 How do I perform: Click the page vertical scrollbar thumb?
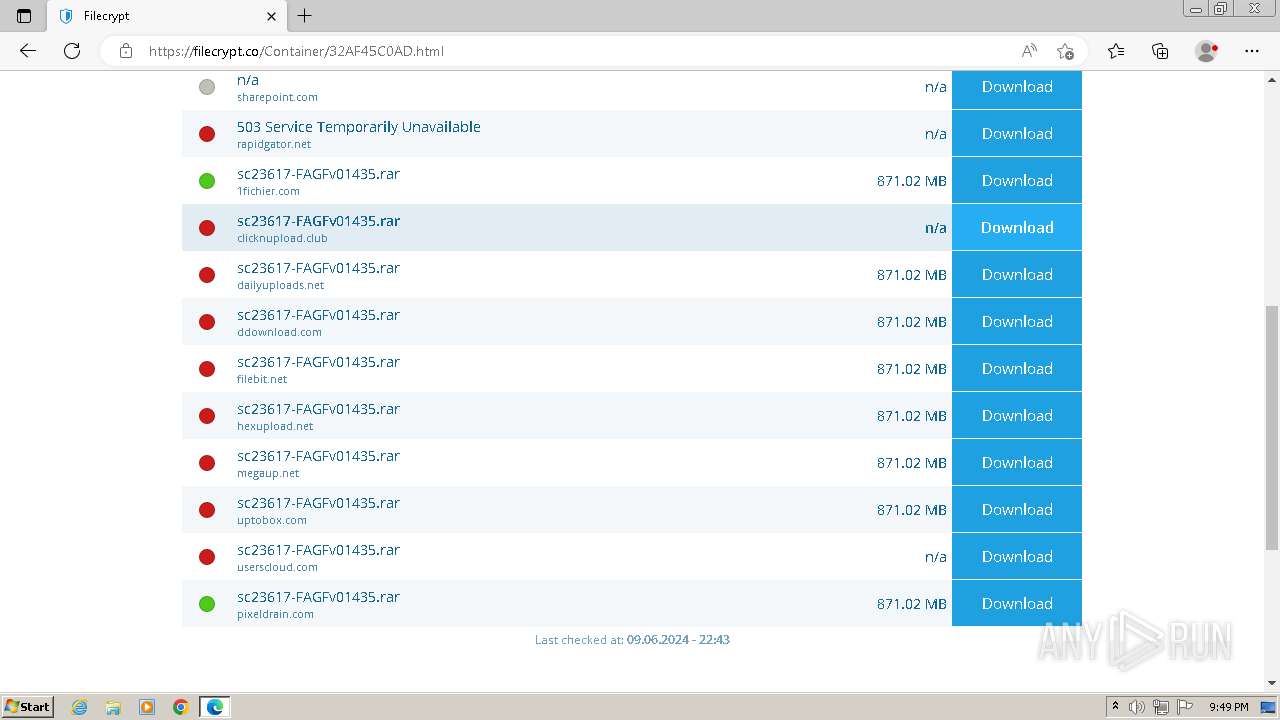point(1272,428)
